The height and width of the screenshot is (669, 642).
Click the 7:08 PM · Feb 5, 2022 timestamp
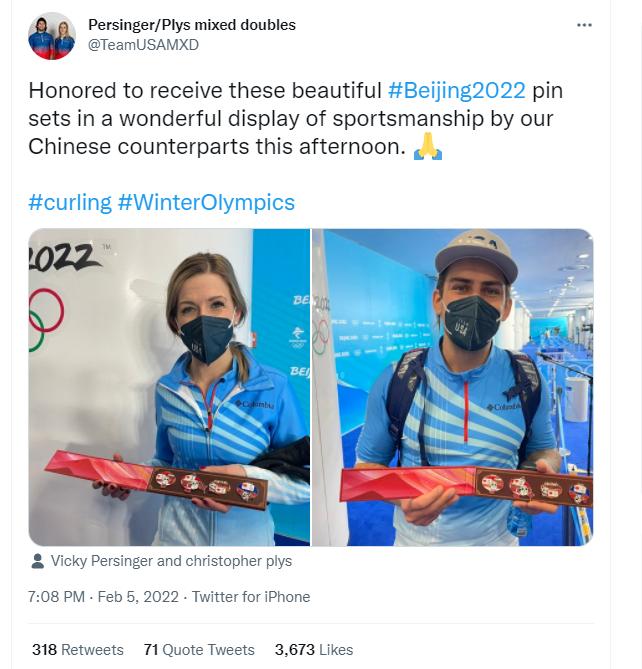103,597
